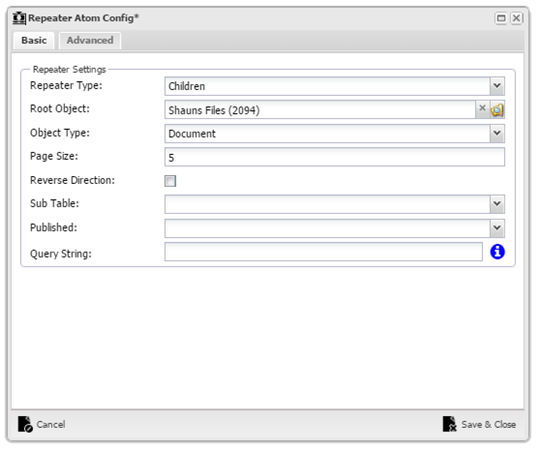Focus the Query String text field
This screenshot has height=450, width=539.
tap(323, 252)
